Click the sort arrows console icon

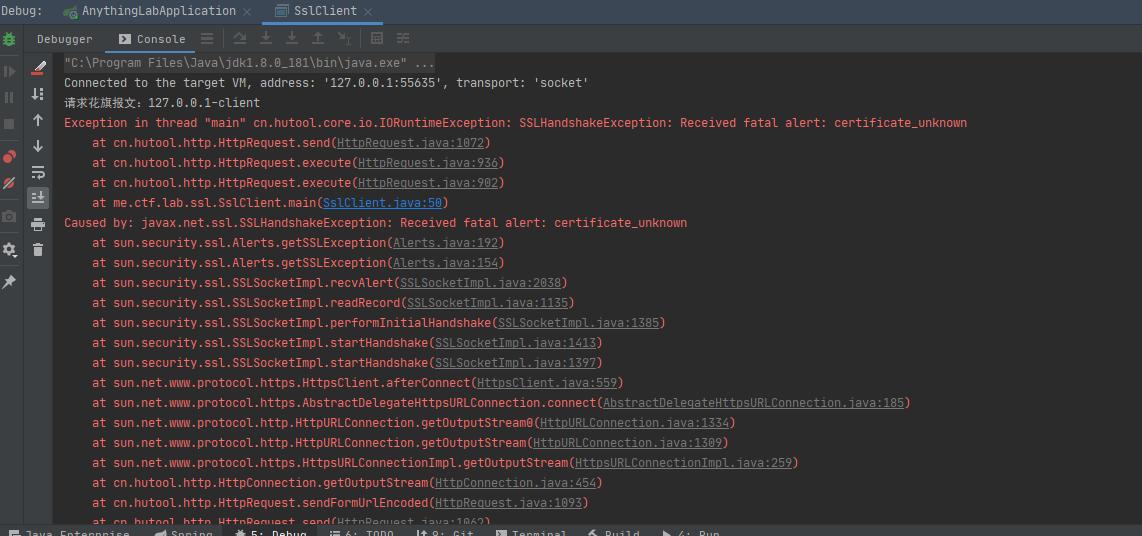pyautogui.click(x=38, y=94)
